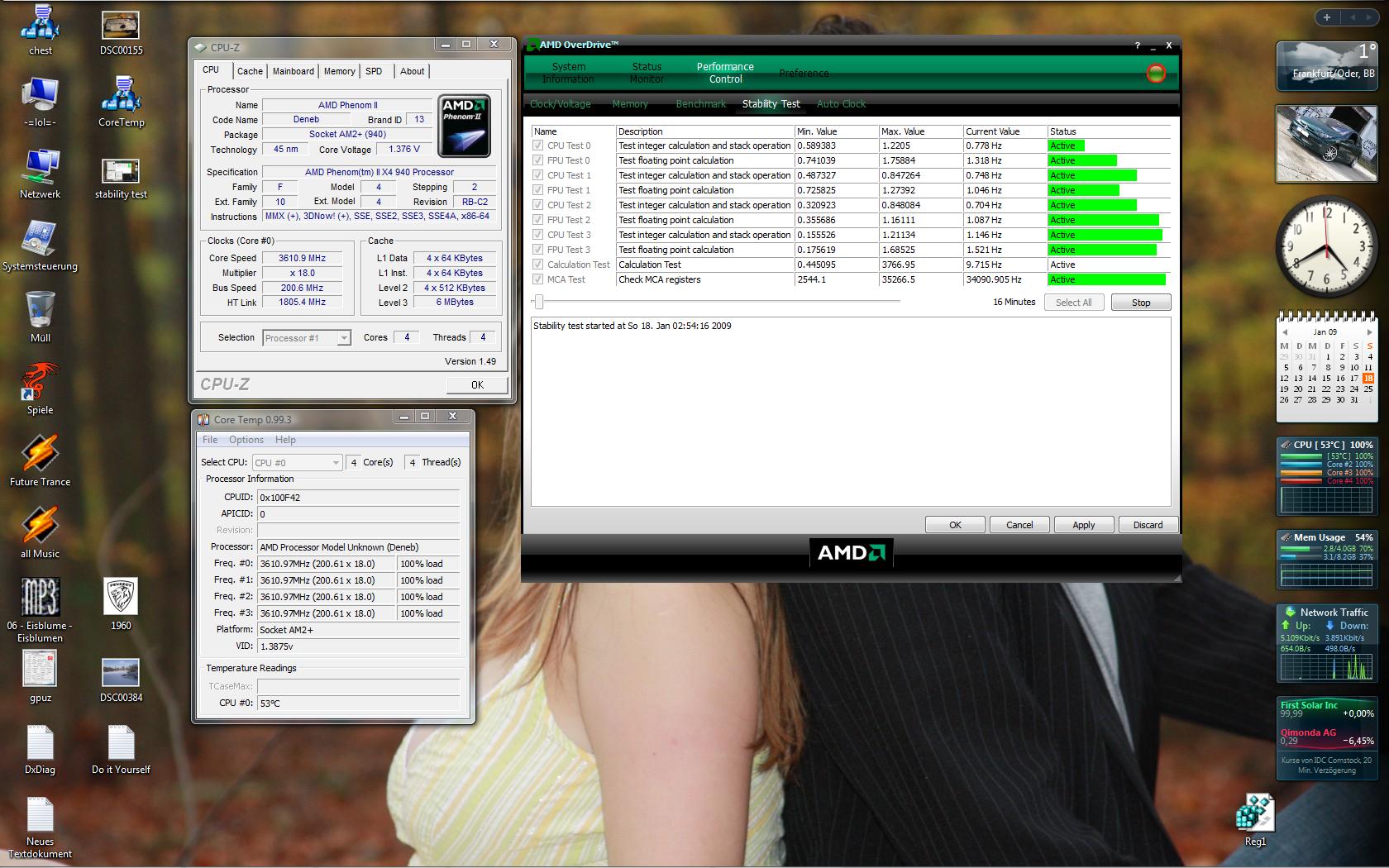Click the AMD Phenom II logo in CPU-Z
Viewport: 1389px width, 868px height.
[x=464, y=126]
